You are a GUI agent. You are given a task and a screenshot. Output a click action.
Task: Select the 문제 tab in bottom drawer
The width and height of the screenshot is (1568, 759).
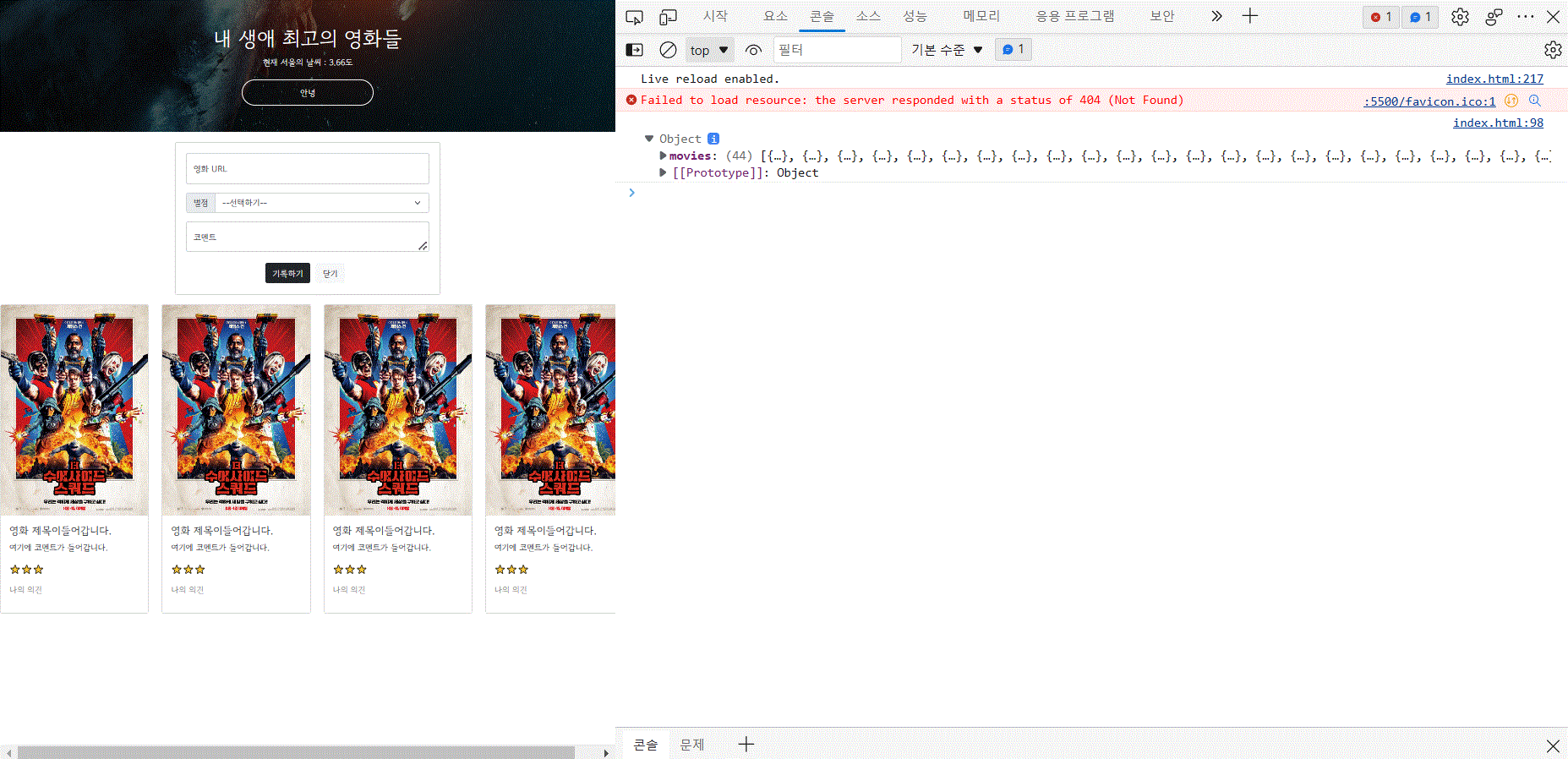pyautogui.click(x=692, y=745)
